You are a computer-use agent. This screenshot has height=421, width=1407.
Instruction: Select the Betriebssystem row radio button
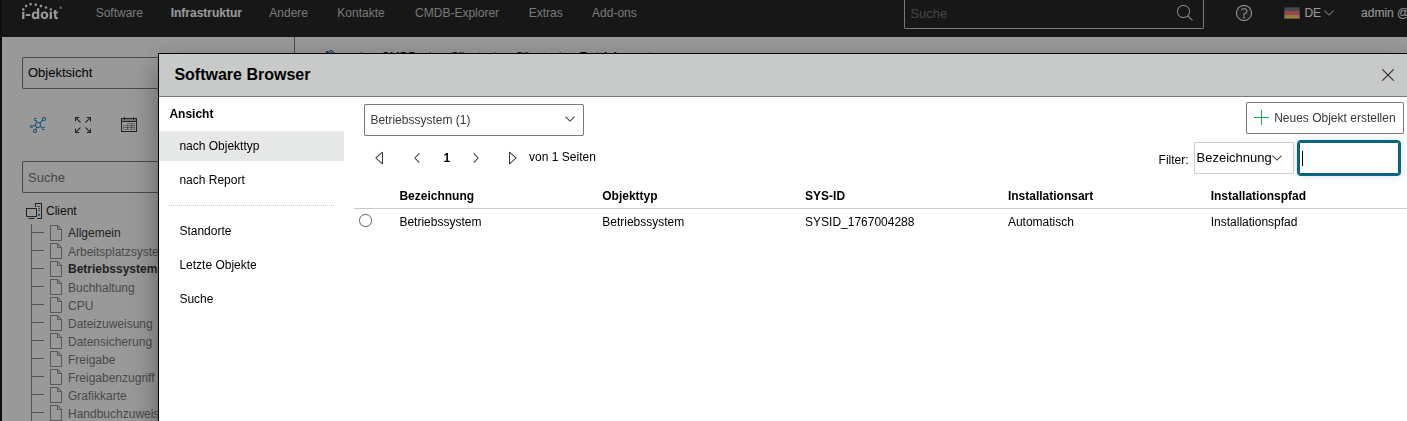click(365, 221)
